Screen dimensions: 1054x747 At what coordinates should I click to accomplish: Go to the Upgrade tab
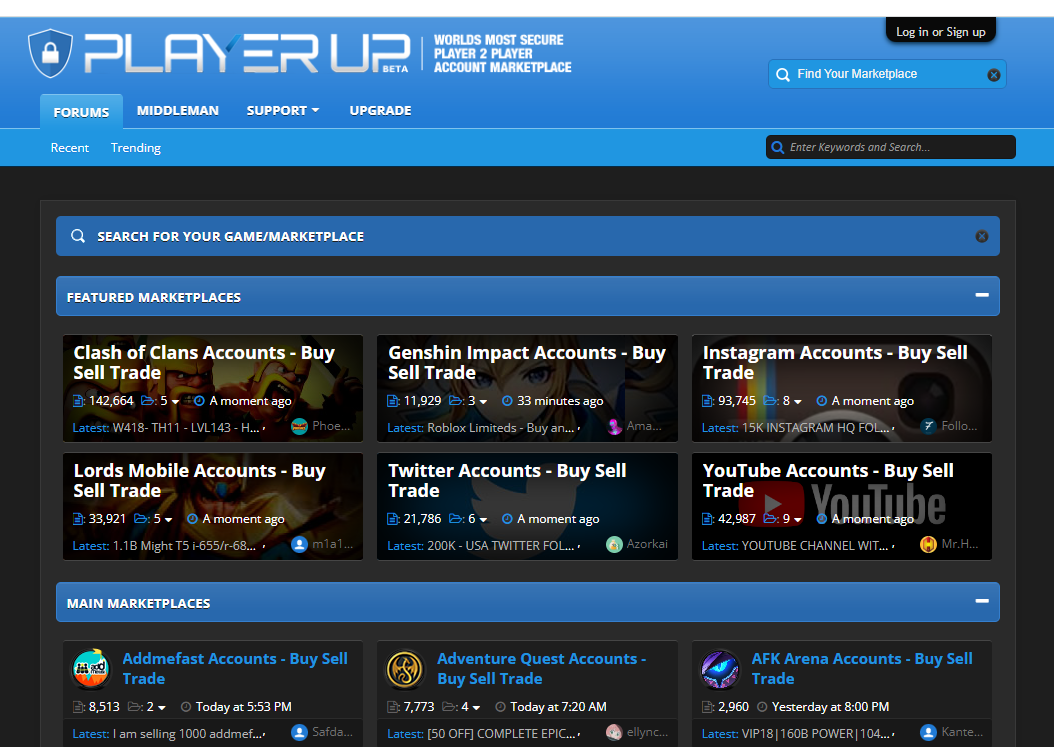380,111
